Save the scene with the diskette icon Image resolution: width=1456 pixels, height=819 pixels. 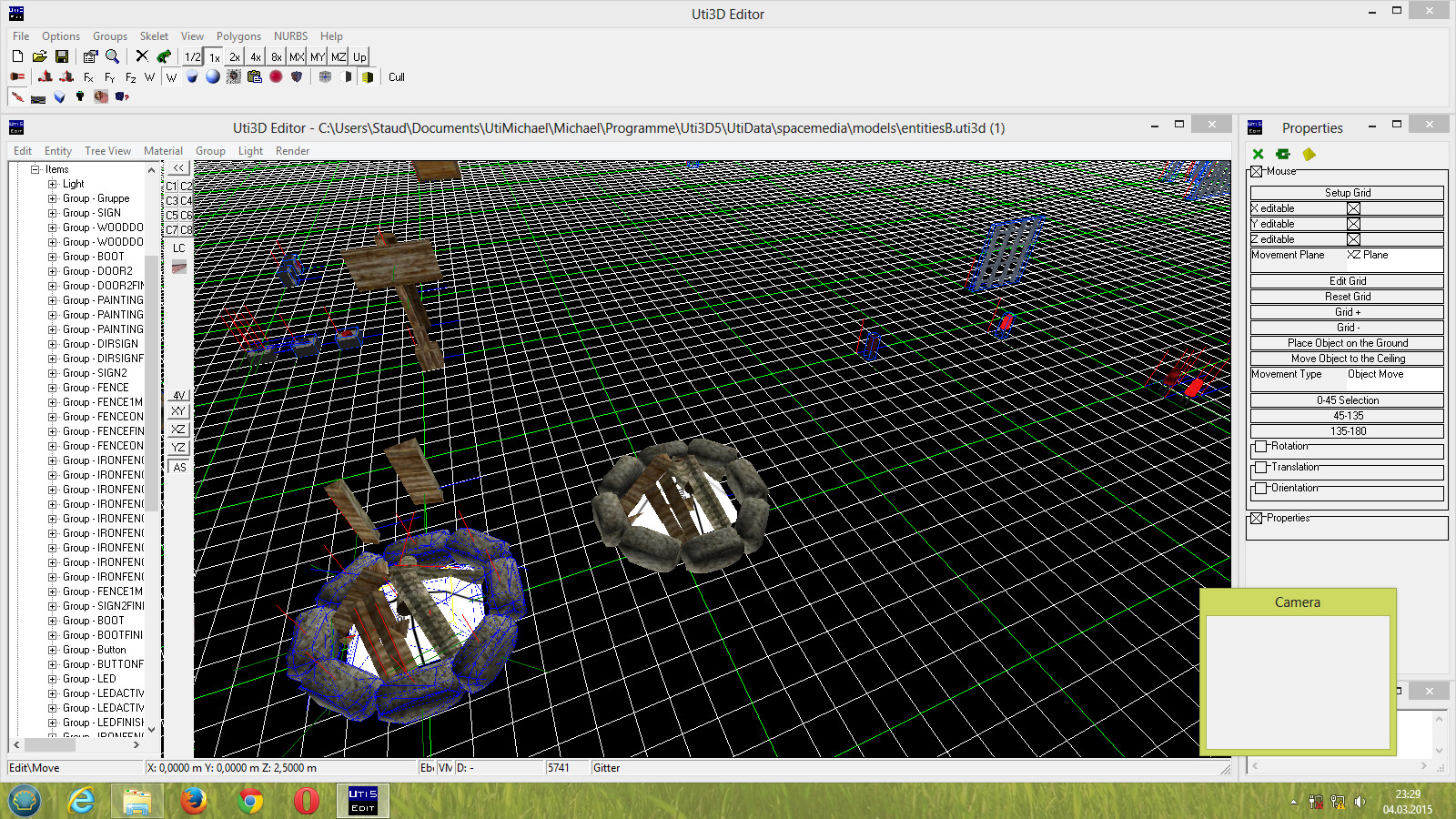62,56
